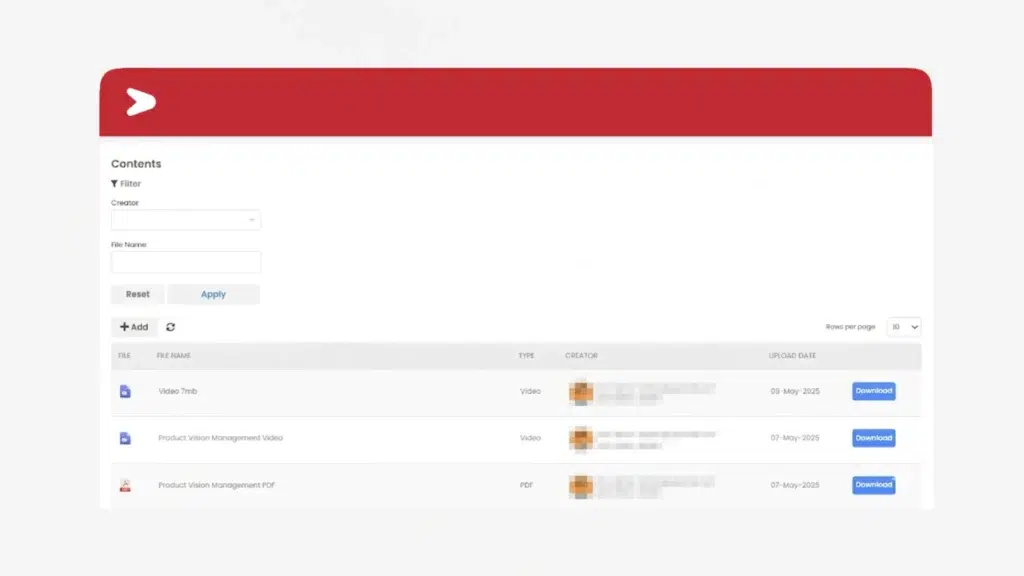Click the refresh icon beside Add

171,327
